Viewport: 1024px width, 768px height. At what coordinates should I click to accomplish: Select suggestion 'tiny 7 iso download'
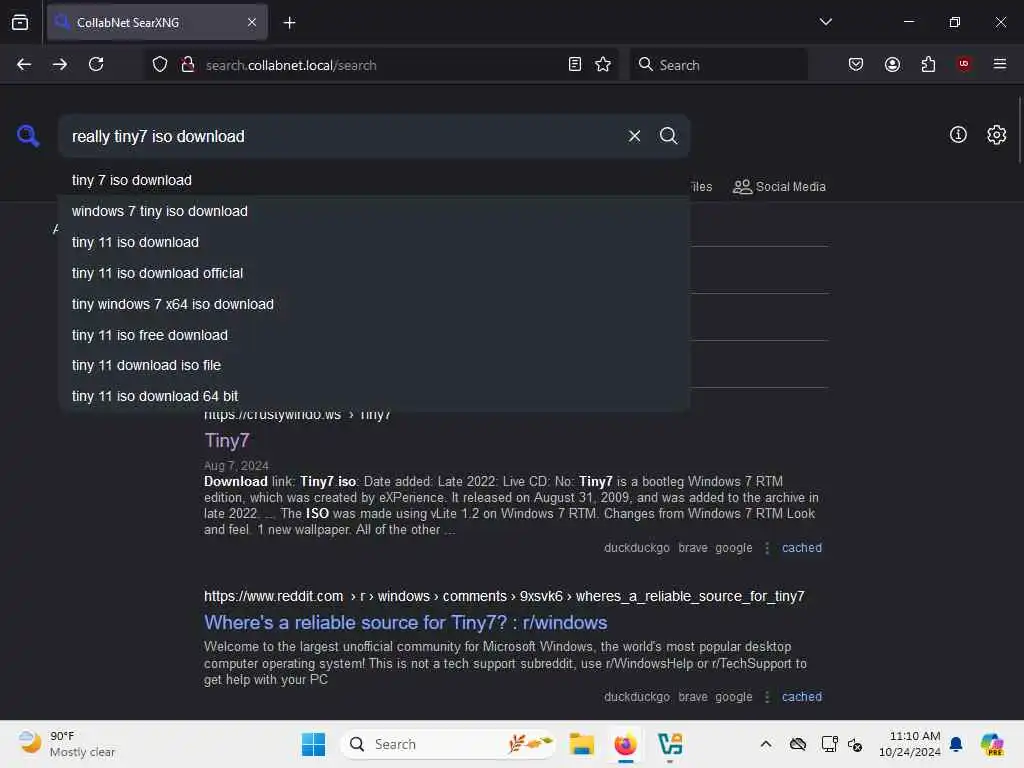click(x=374, y=180)
